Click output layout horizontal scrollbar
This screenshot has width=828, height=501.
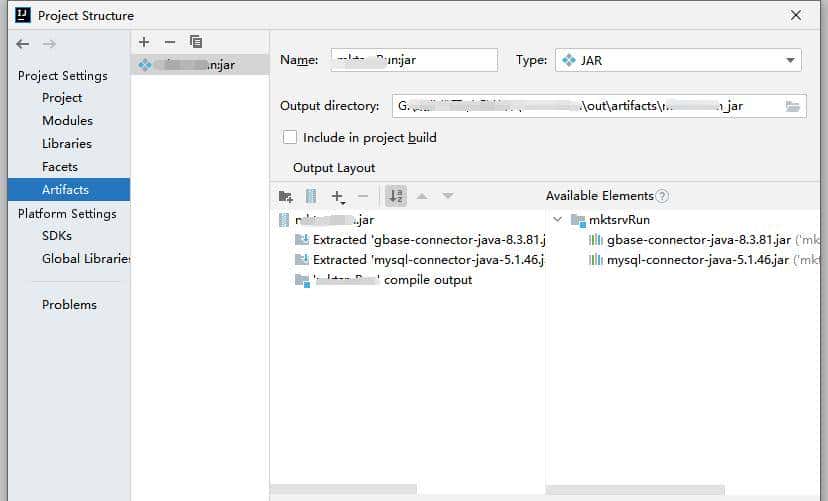[x=343, y=490]
